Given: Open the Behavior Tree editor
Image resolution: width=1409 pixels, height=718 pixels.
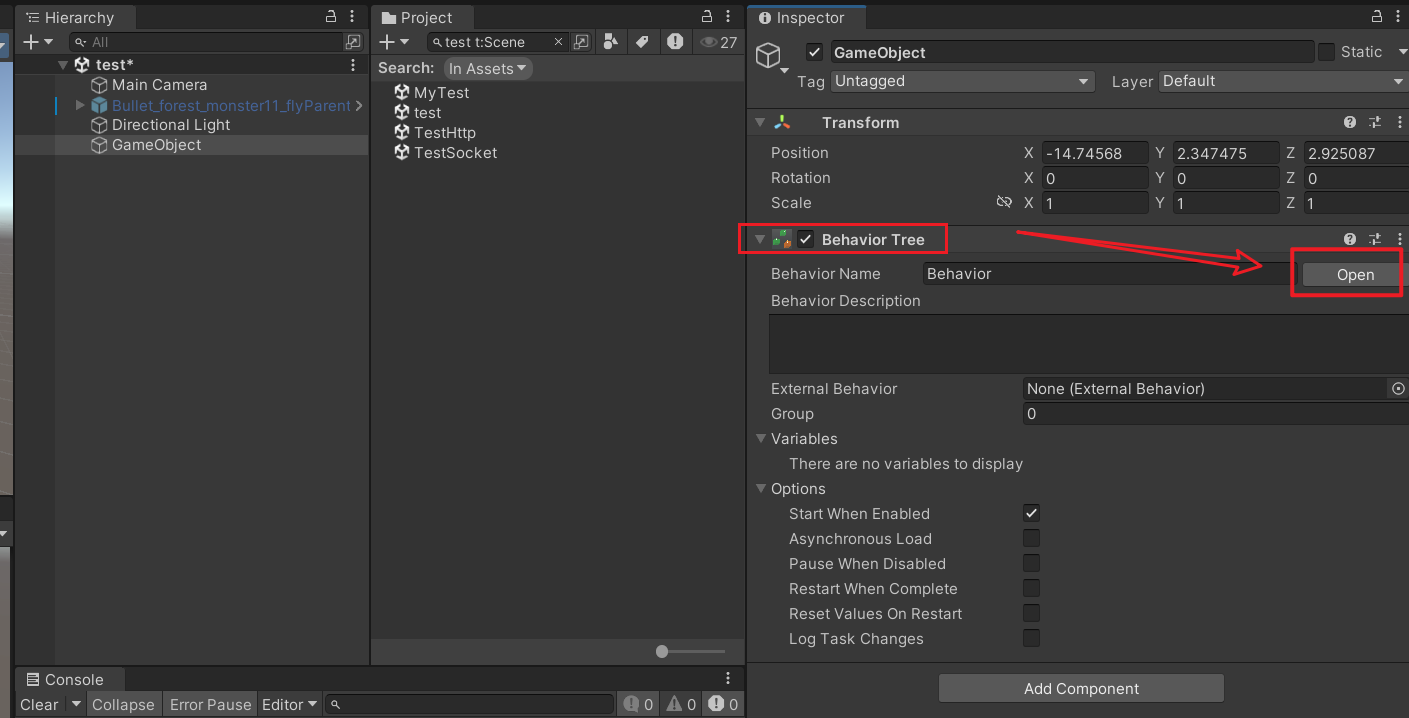Looking at the screenshot, I should coord(1355,275).
